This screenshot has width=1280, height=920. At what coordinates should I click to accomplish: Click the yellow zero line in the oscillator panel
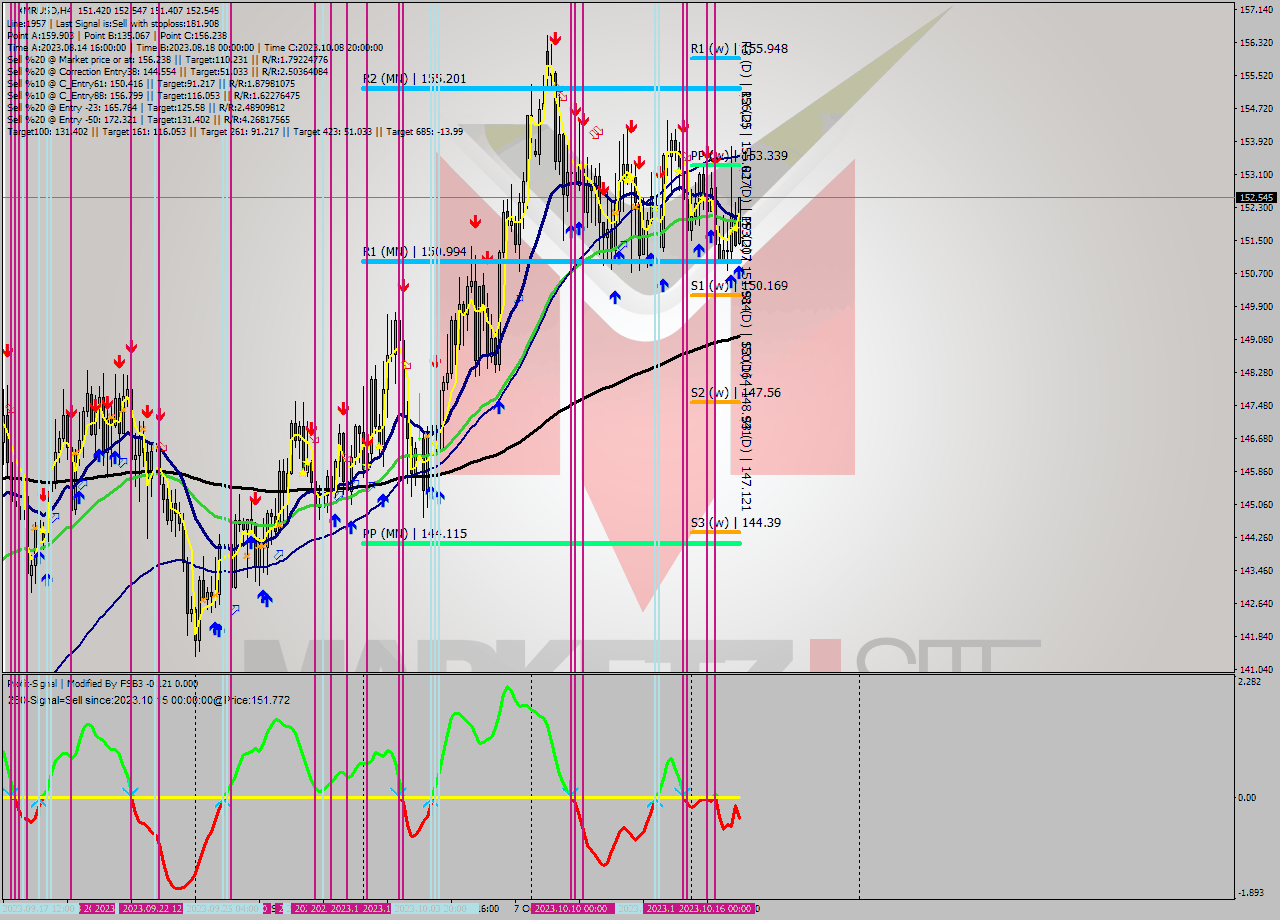point(370,797)
